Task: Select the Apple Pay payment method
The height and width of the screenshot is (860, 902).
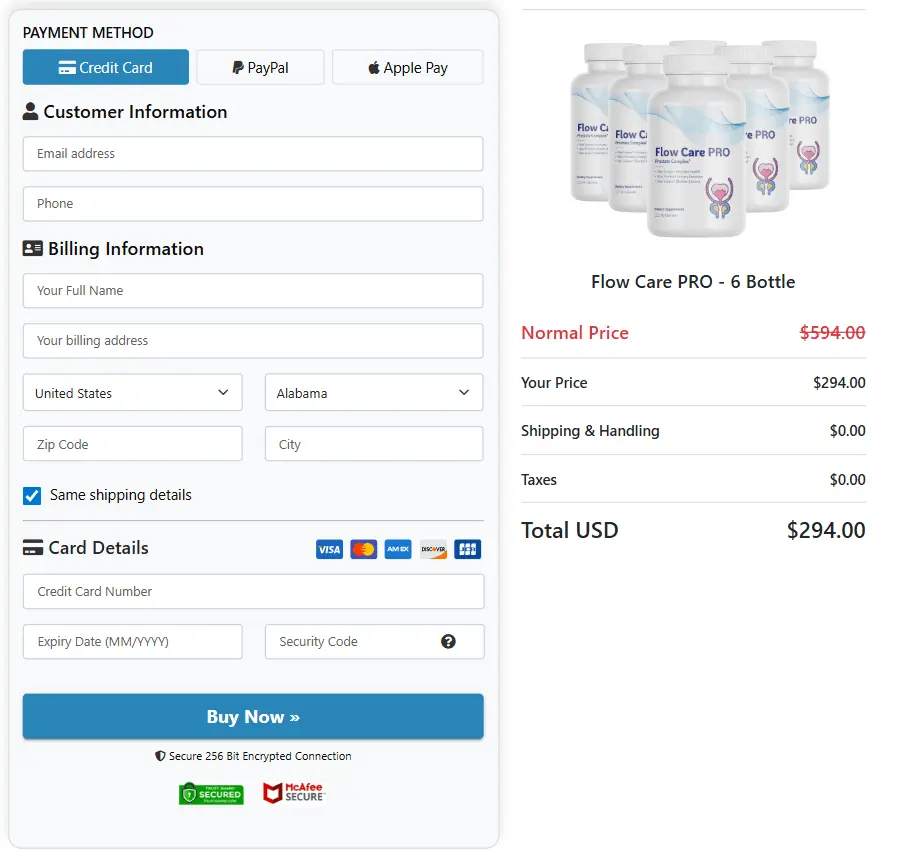Action: 407,67
